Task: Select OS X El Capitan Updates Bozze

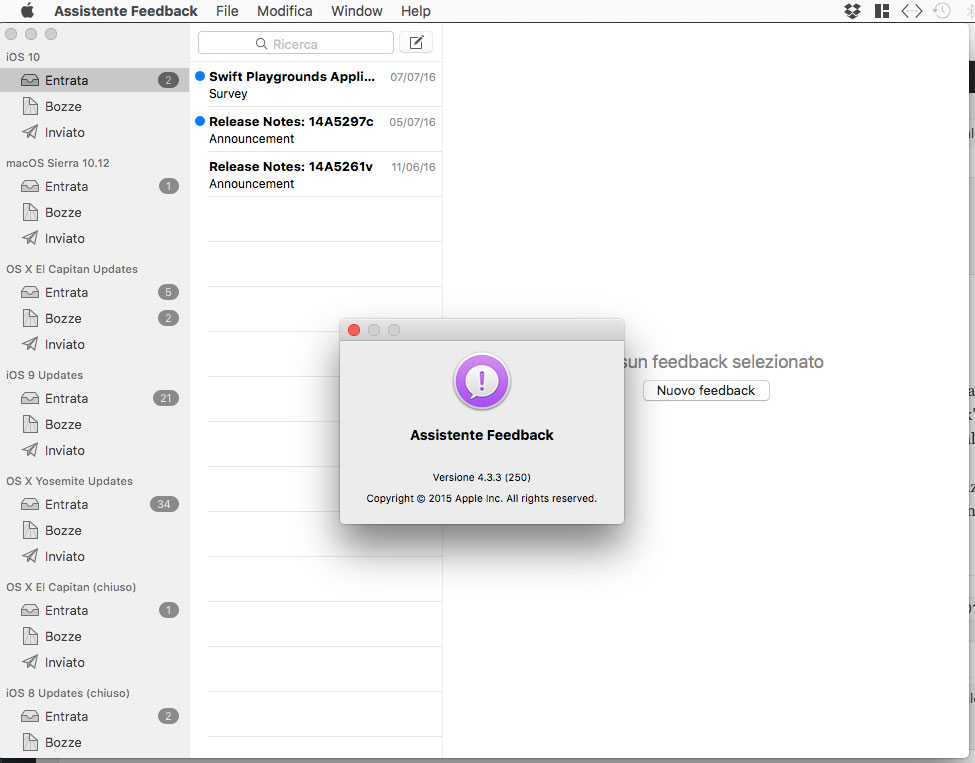Action: click(95, 318)
